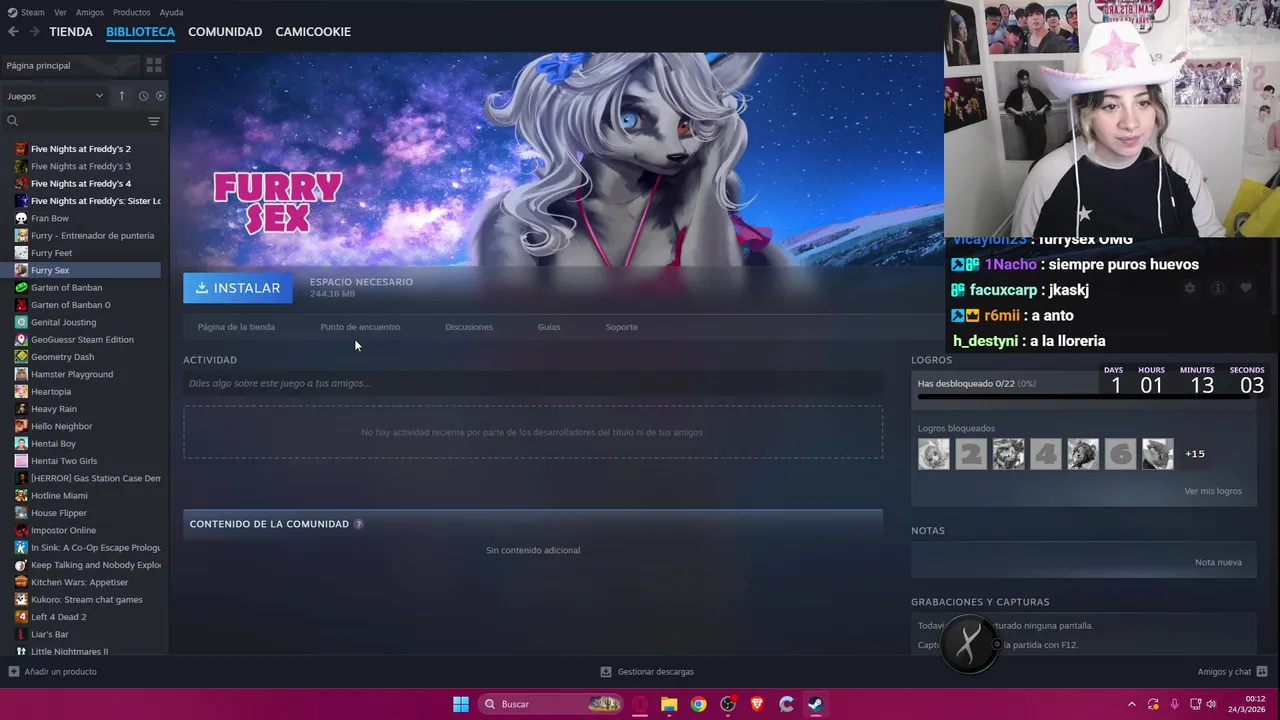The image size is (1280, 720).
Task: Open OBS Studio from taskbar
Action: tap(728, 704)
